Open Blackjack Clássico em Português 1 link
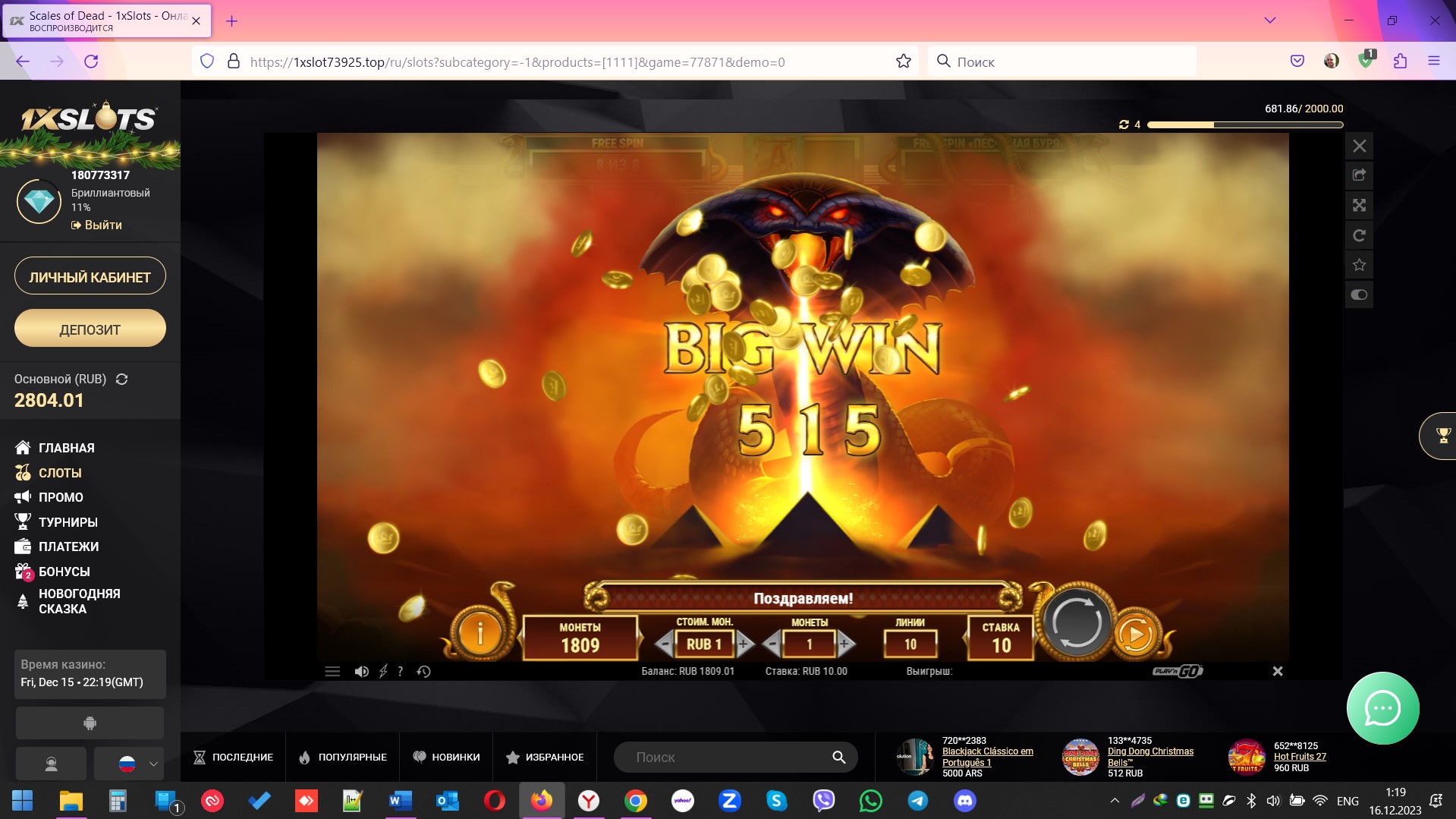1456x819 pixels. [x=987, y=757]
